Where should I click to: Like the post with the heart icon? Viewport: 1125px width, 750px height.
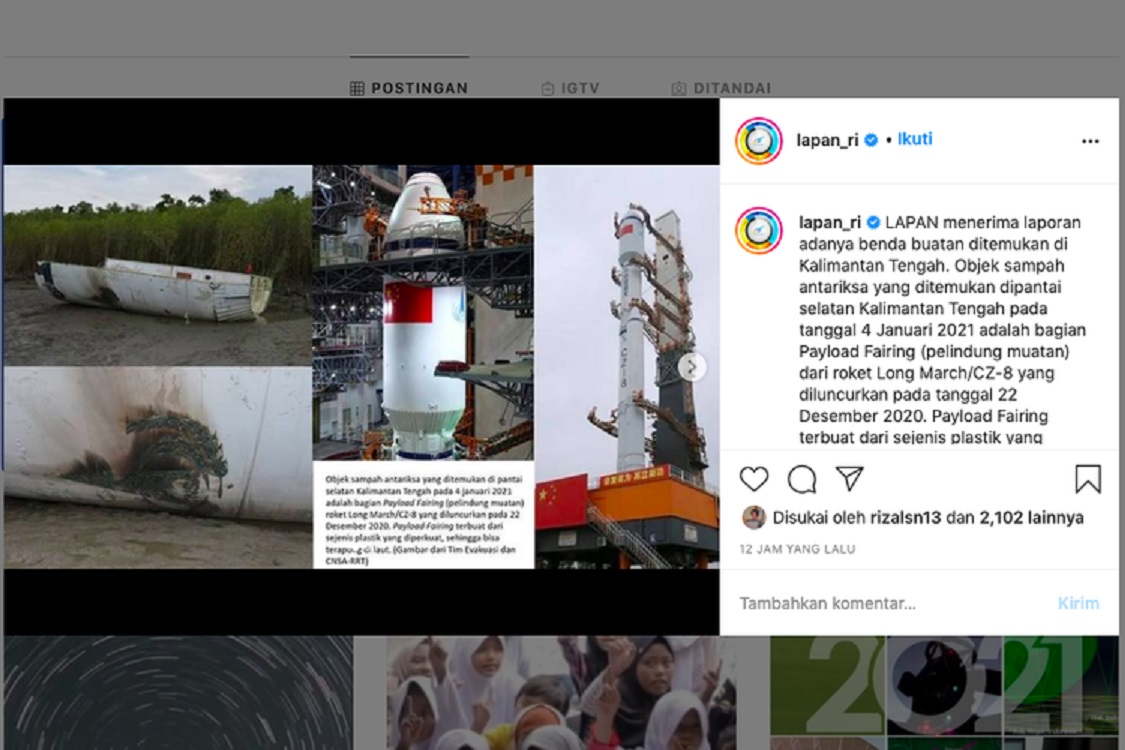click(754, 480)
